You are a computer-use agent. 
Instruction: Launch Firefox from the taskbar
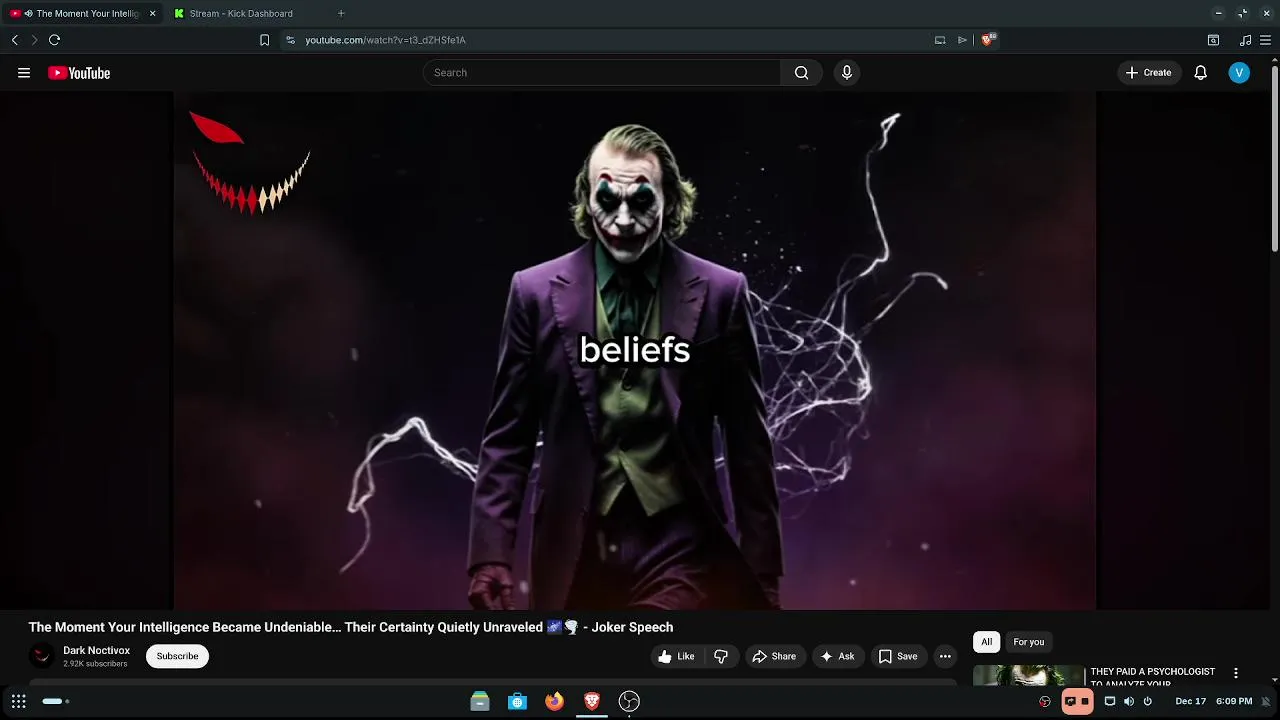[x=554, y=701]
